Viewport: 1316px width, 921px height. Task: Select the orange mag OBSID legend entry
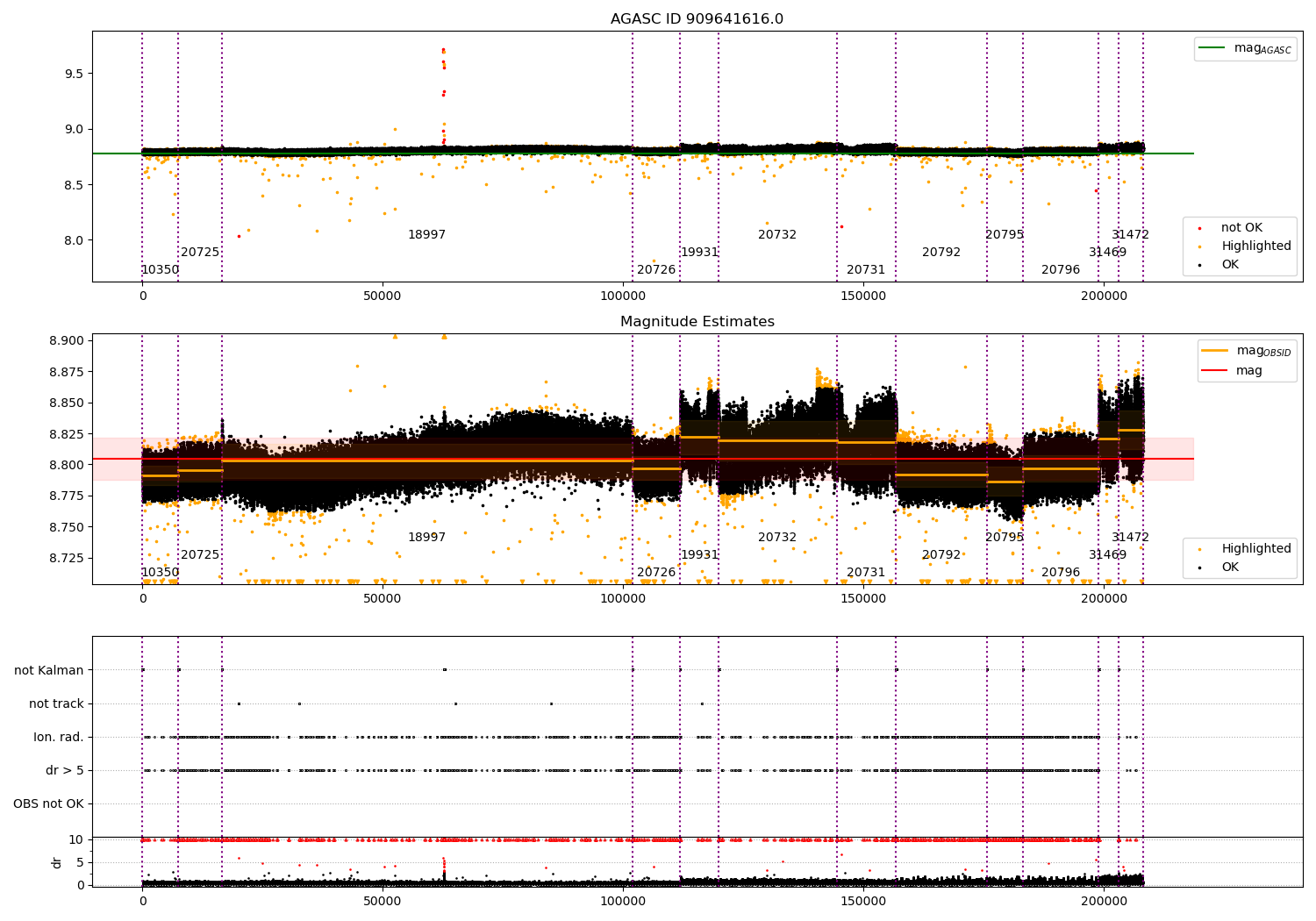click(1247, 351)
